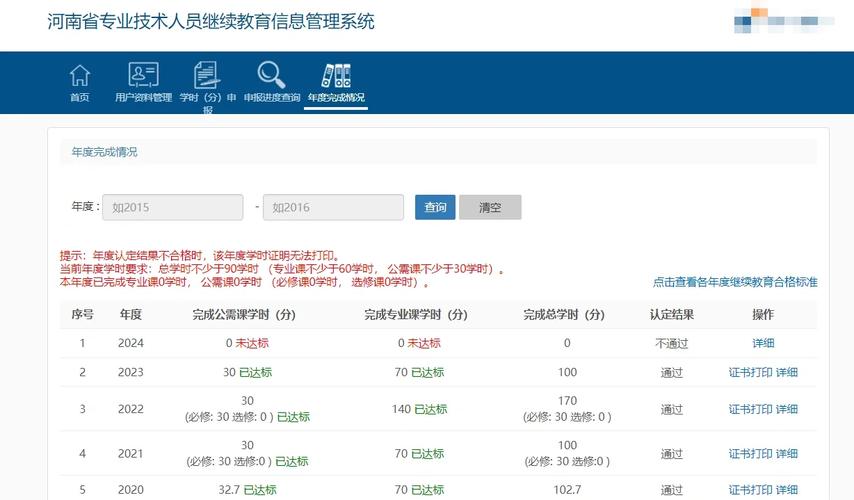Open the 首页 home icon

tap(80, 75)
